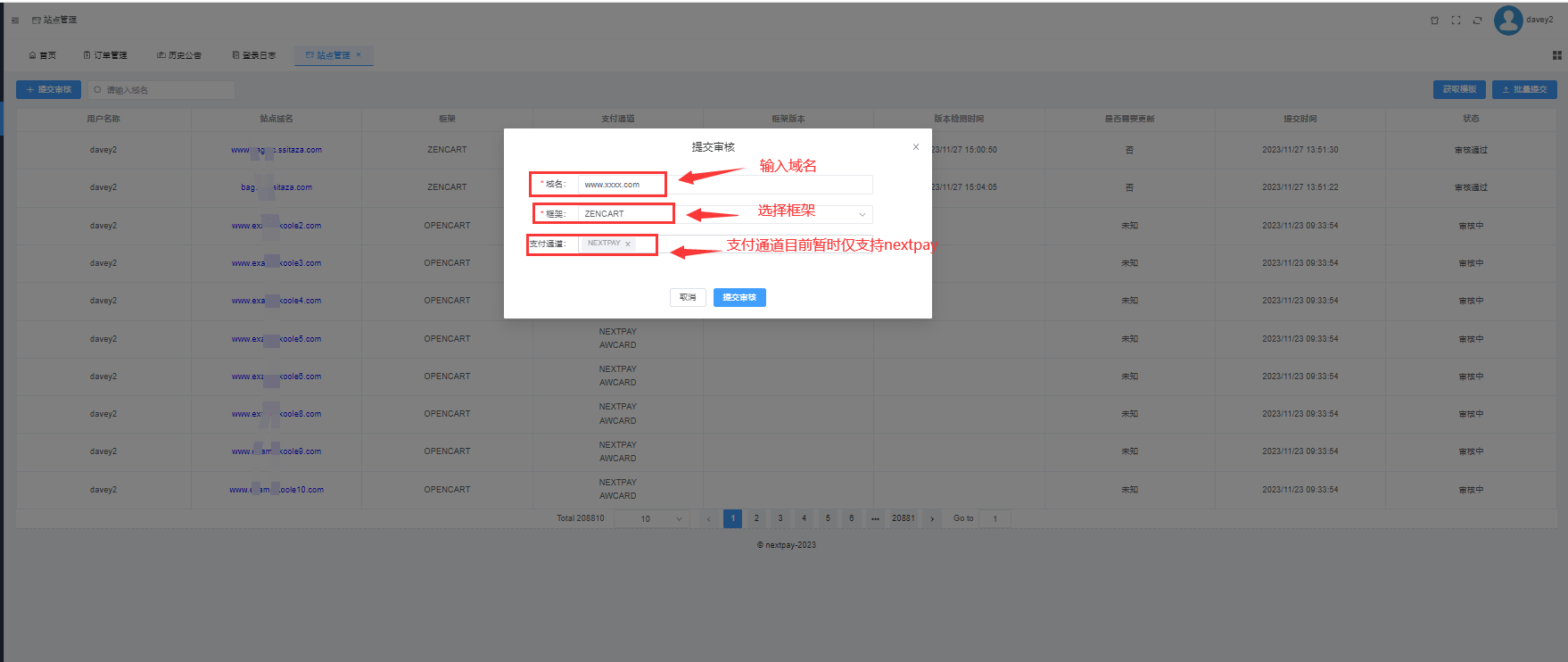Go to previous page arrow in pagination

708,518
